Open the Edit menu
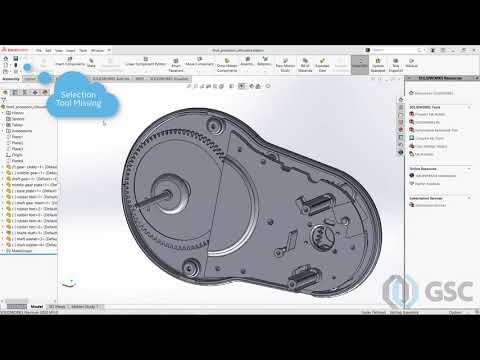Viewport: 480px width, 360px height. [48, 50]
